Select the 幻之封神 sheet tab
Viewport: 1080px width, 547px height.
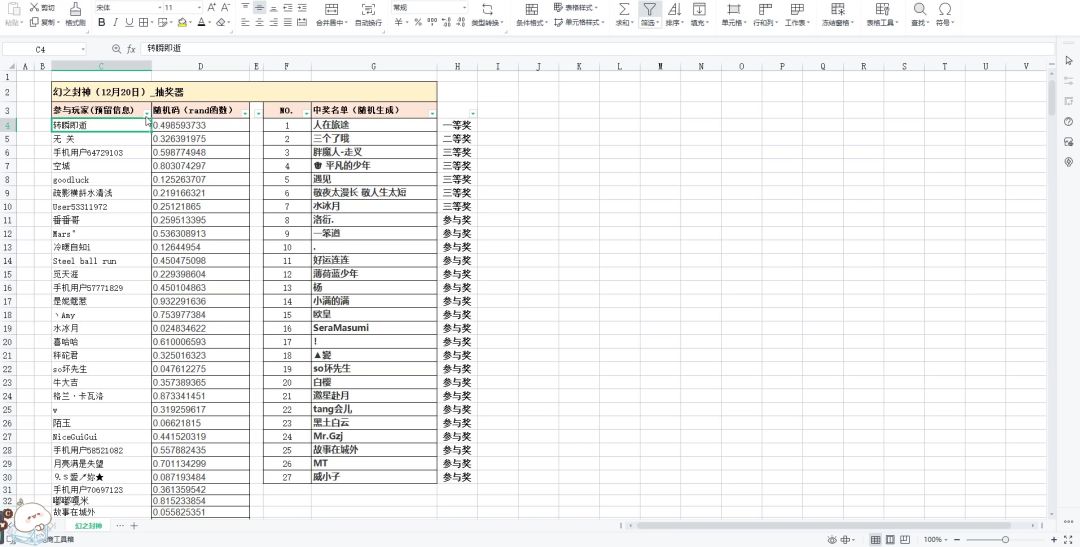(x=88, y=526)
